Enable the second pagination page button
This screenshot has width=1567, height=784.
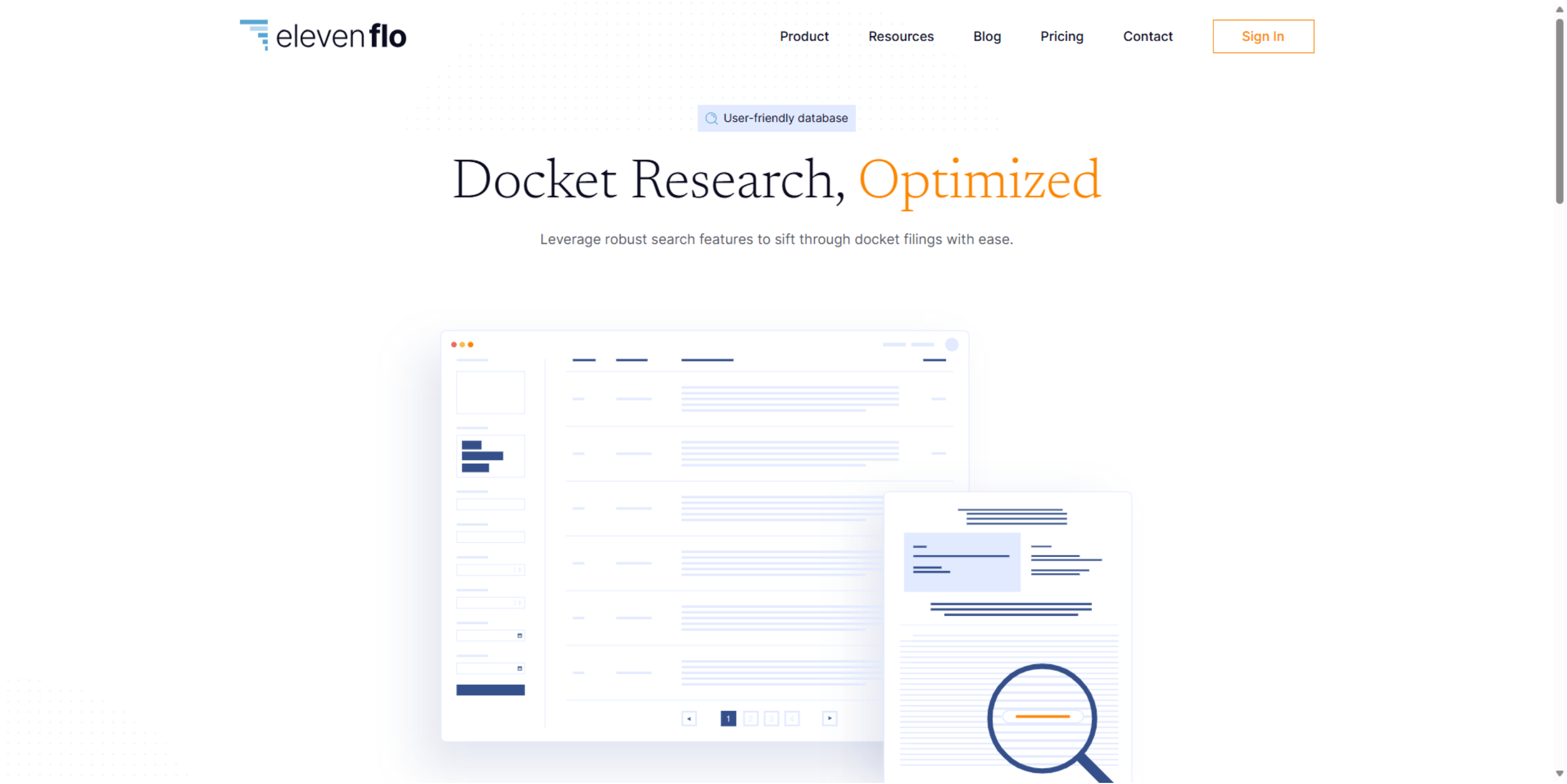(x=751, y=718)
